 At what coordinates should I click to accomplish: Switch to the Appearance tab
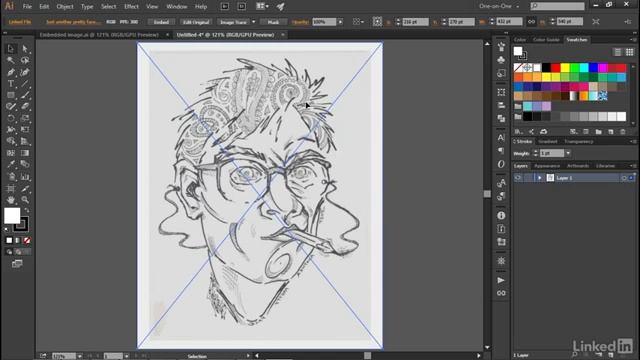[x=547, y=166]
